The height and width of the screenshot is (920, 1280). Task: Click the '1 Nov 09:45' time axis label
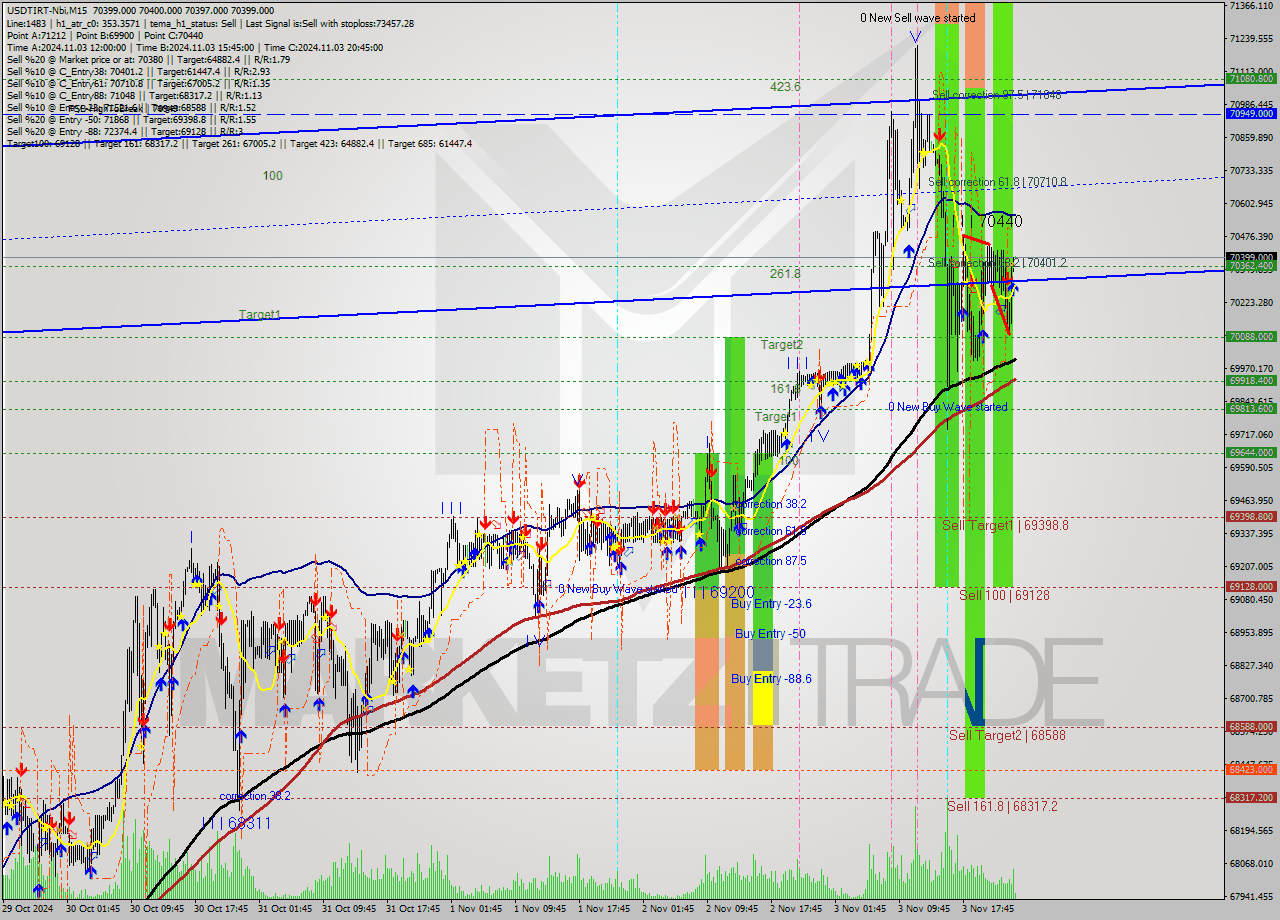click(538, 909)
